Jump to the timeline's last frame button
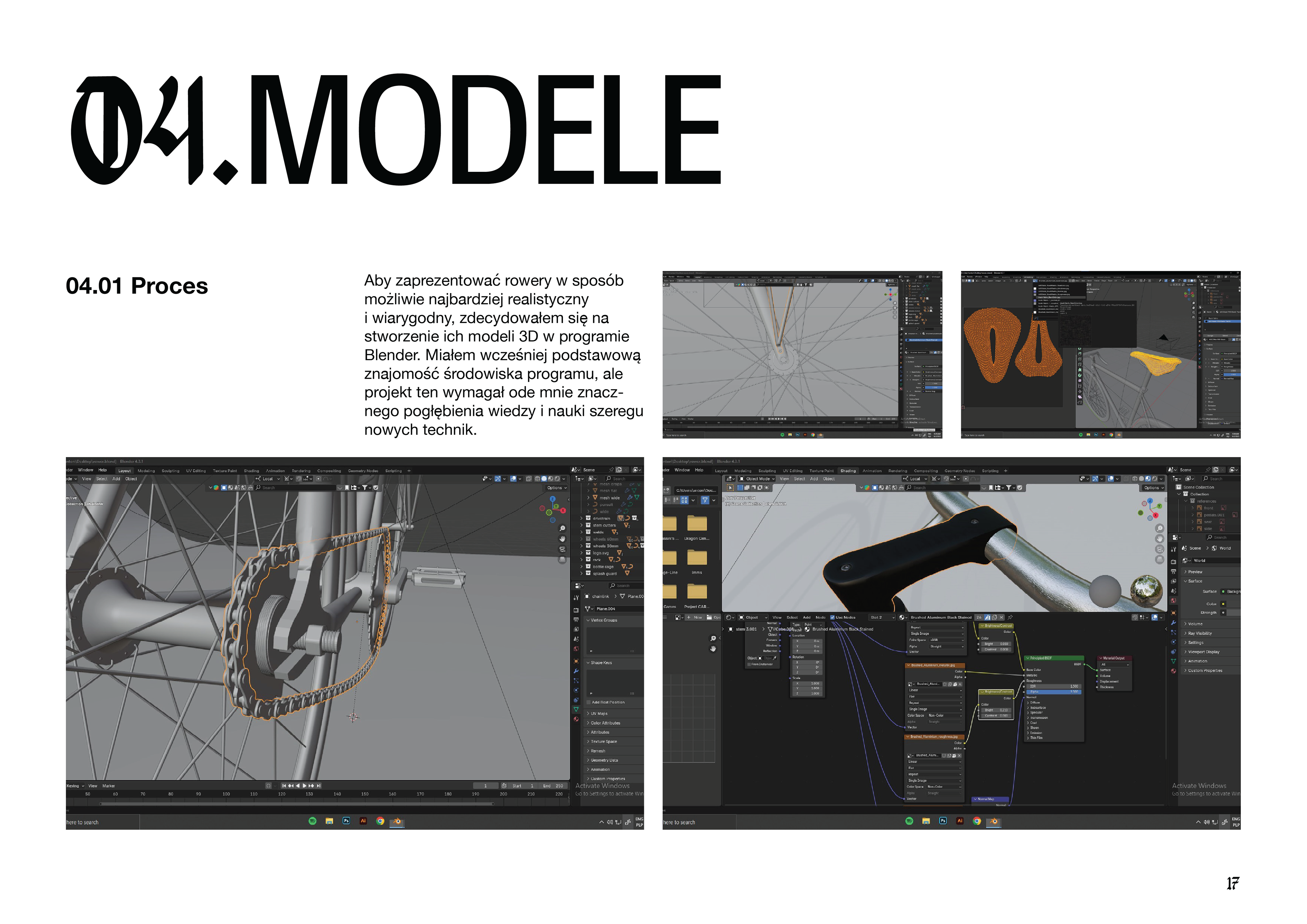The height and width of the screenshot is (924, 1307). [319, 786]
